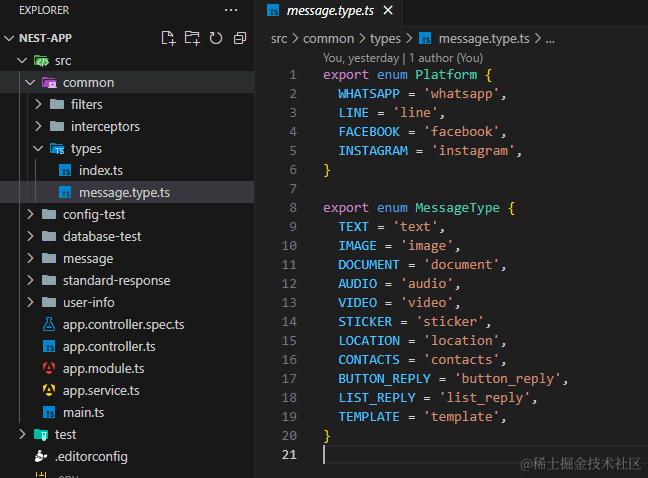The image size is (648, 478).
Task: Click the config-test folder icon
Action: pyautogui.click(x=49, y=214)
